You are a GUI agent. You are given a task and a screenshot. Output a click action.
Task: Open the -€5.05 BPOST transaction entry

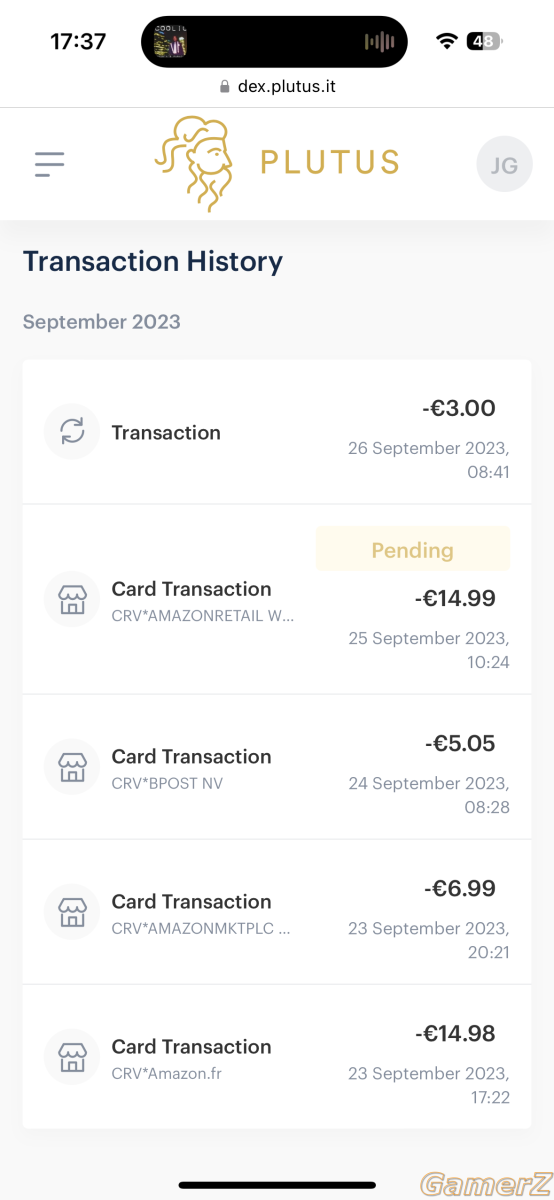(277, 767)
